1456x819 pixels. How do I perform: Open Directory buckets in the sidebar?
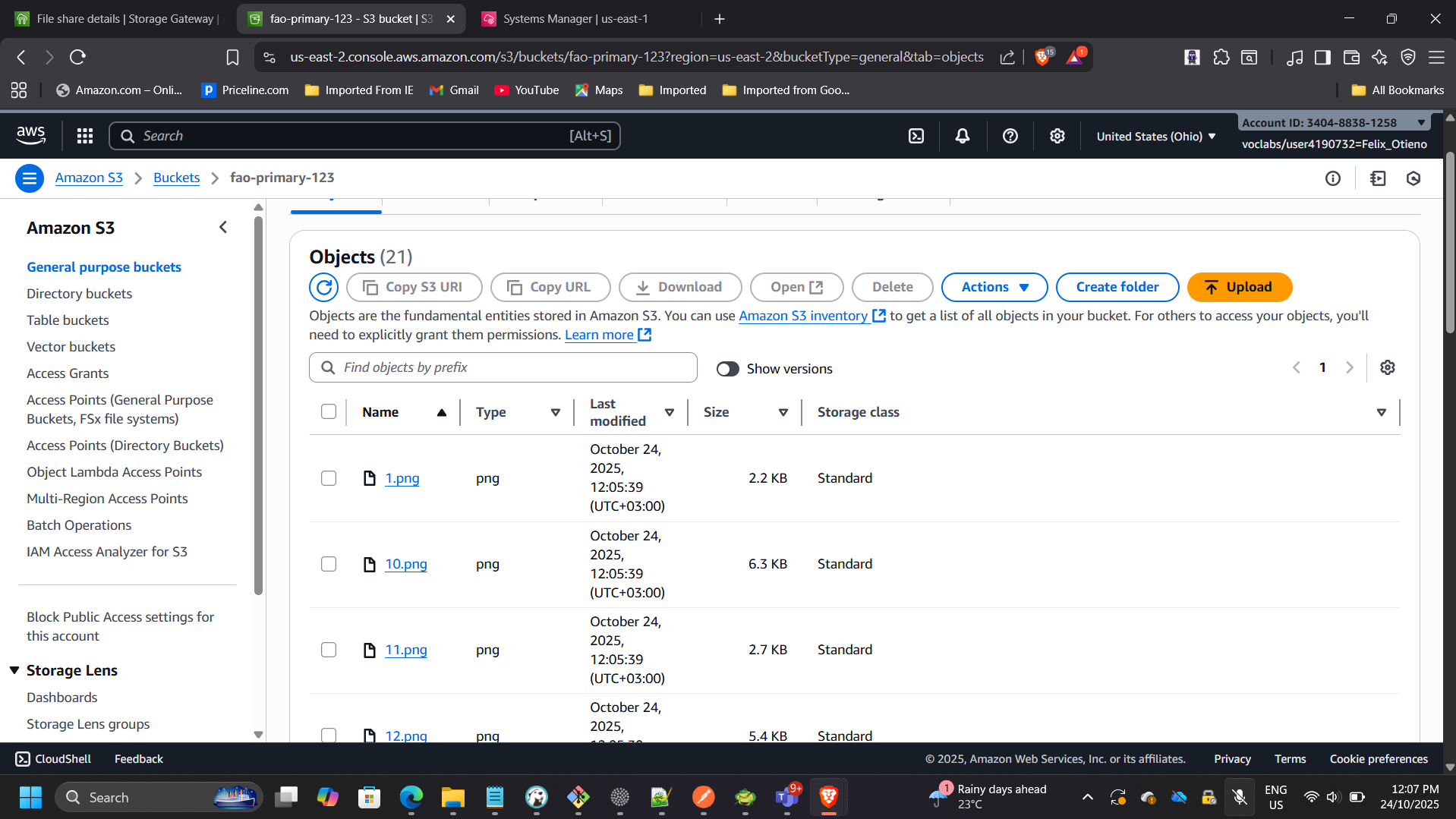(79, 294)
